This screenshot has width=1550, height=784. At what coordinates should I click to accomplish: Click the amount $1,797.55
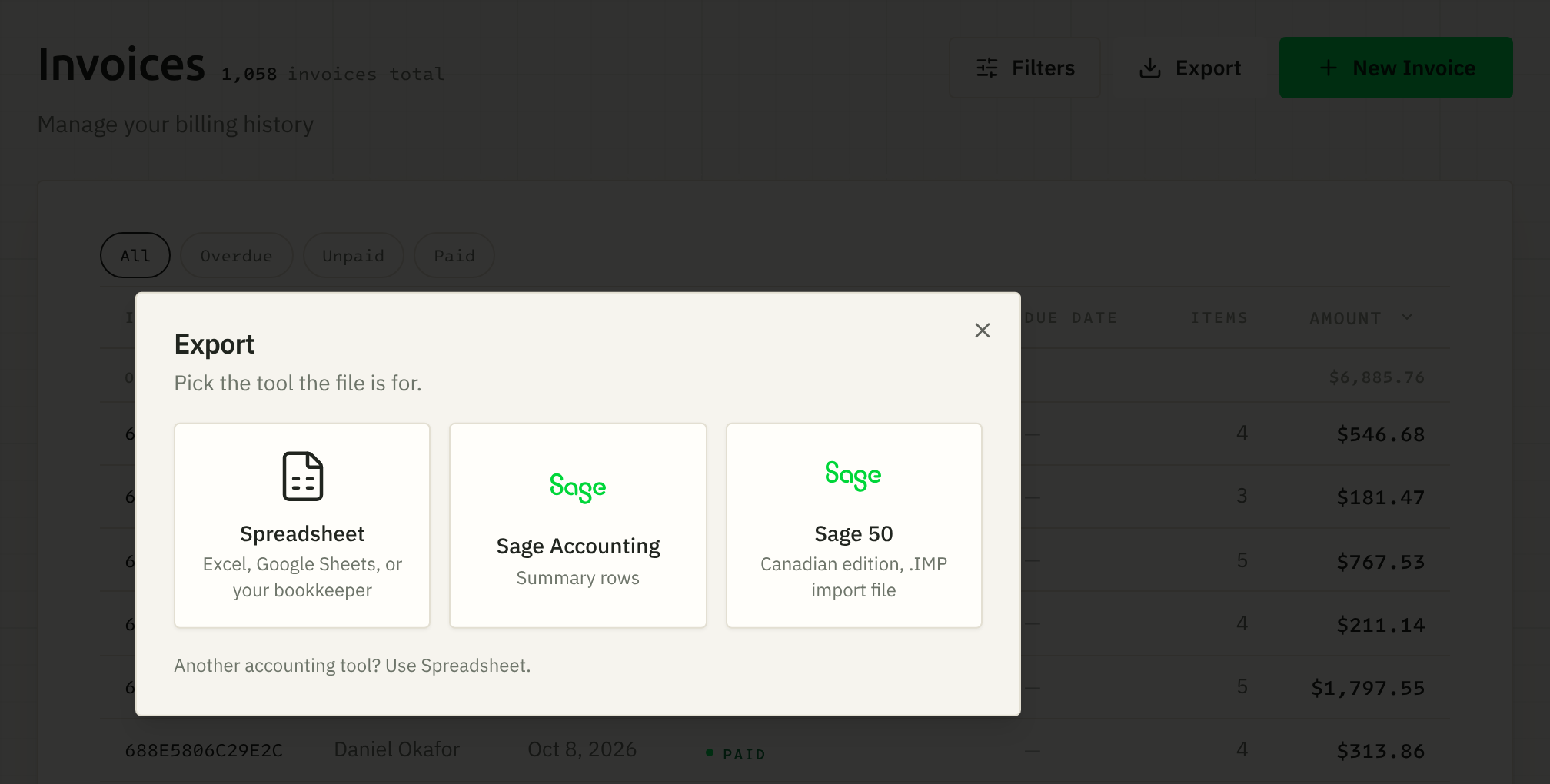1368,688
